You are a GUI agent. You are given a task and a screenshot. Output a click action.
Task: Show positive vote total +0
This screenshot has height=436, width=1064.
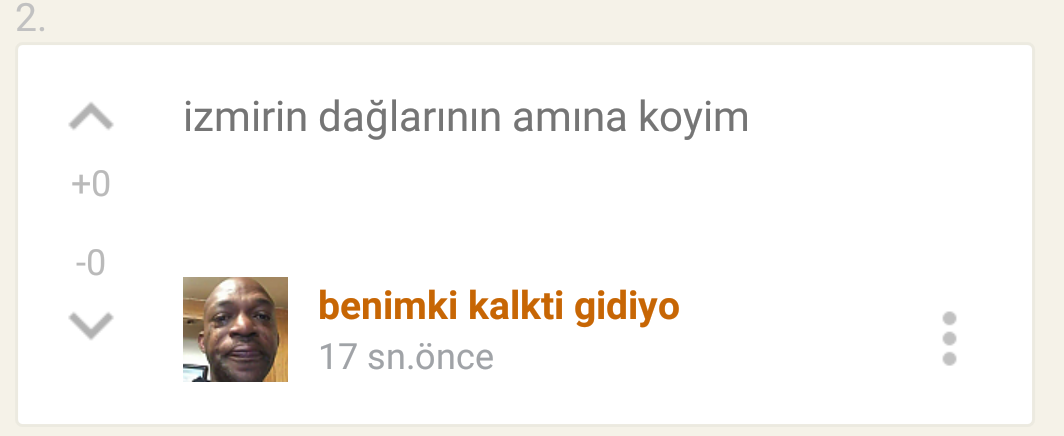pos(91,184)
